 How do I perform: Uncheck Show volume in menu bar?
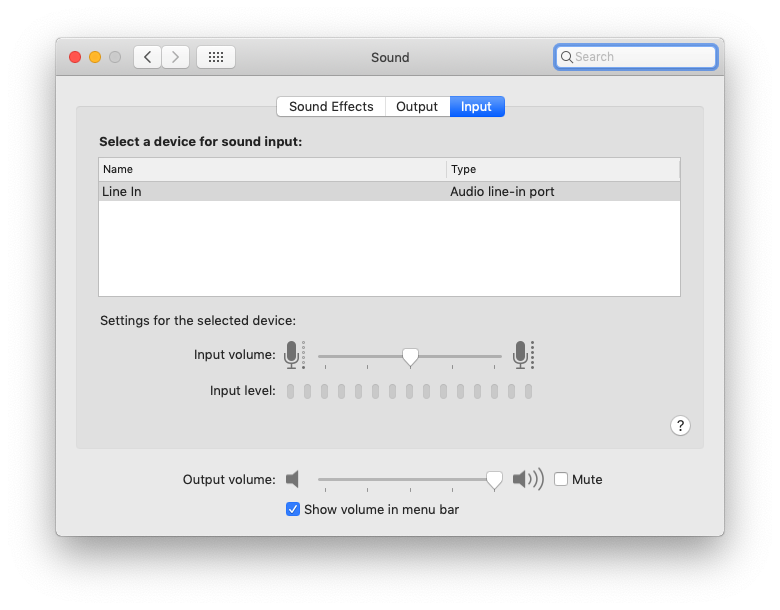(293, 509)
